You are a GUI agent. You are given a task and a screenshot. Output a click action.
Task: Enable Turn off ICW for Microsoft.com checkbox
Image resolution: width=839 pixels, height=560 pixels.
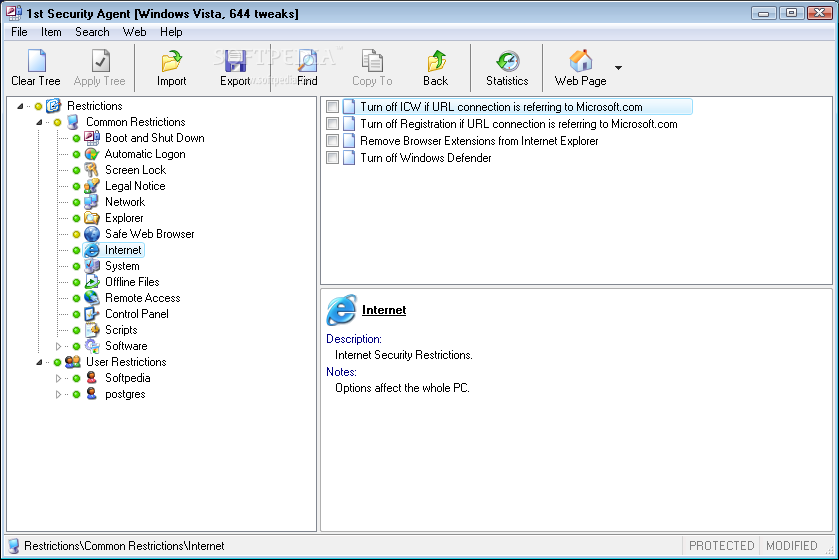pos(332,107)
